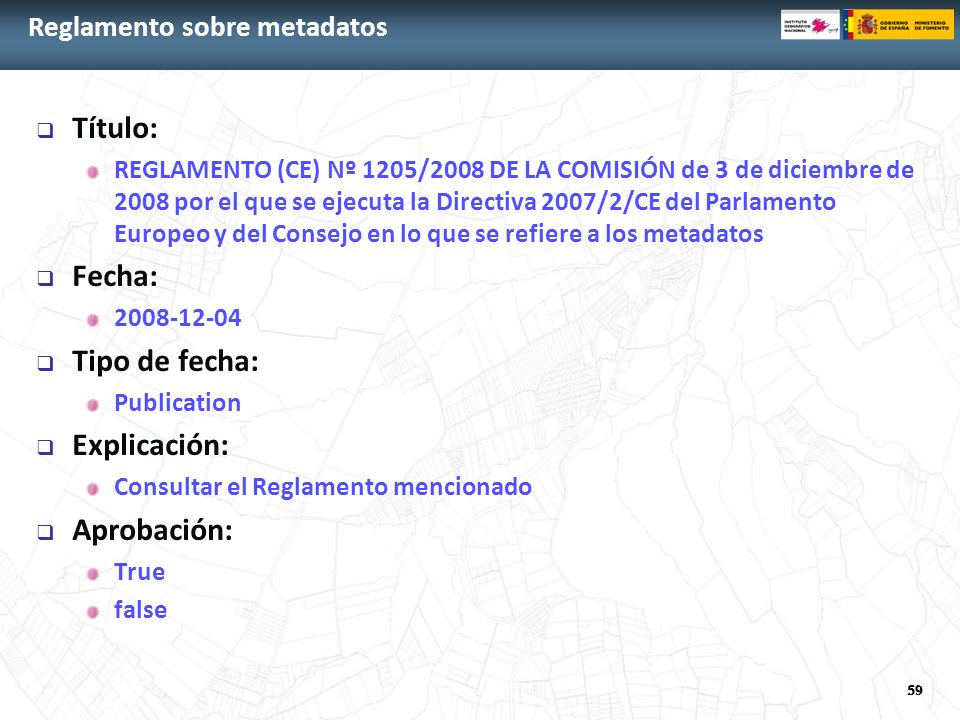The height and width of the screenshot is (720, 960).
Task: Click the round bullet beside '2008-12-04'
Action: 93,320
